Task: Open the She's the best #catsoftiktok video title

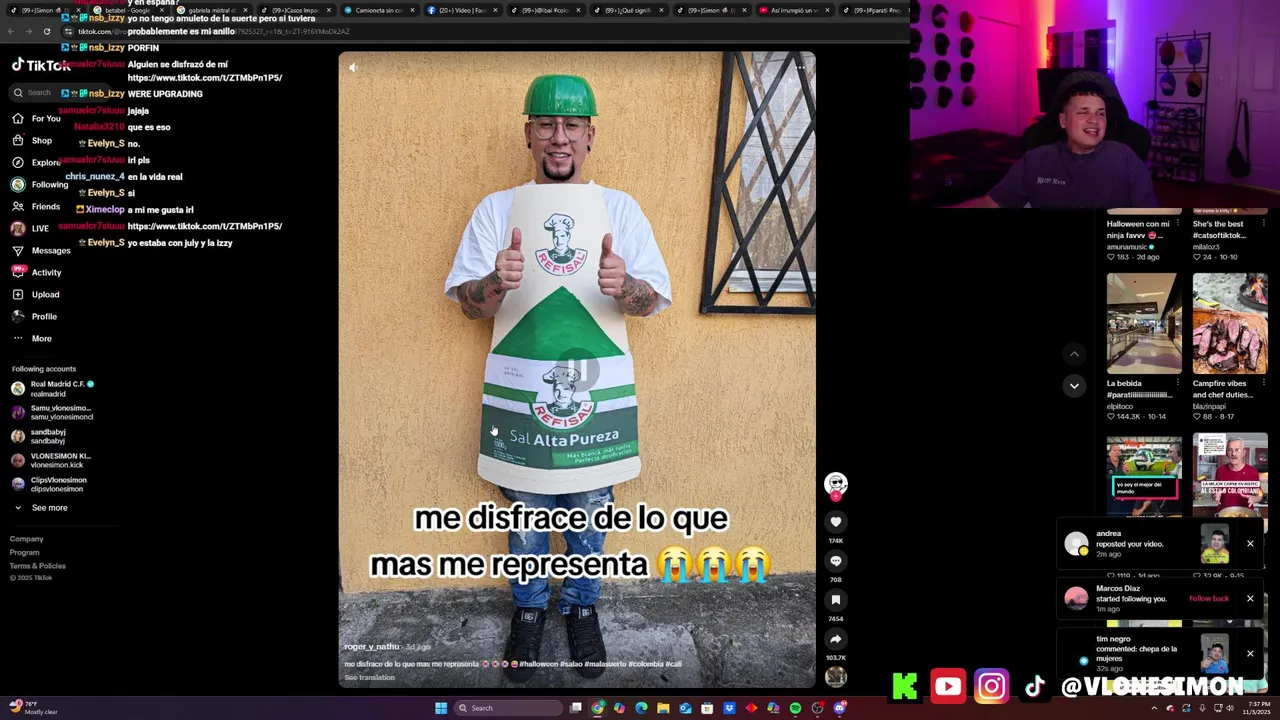Action: tap(1218, 230)
